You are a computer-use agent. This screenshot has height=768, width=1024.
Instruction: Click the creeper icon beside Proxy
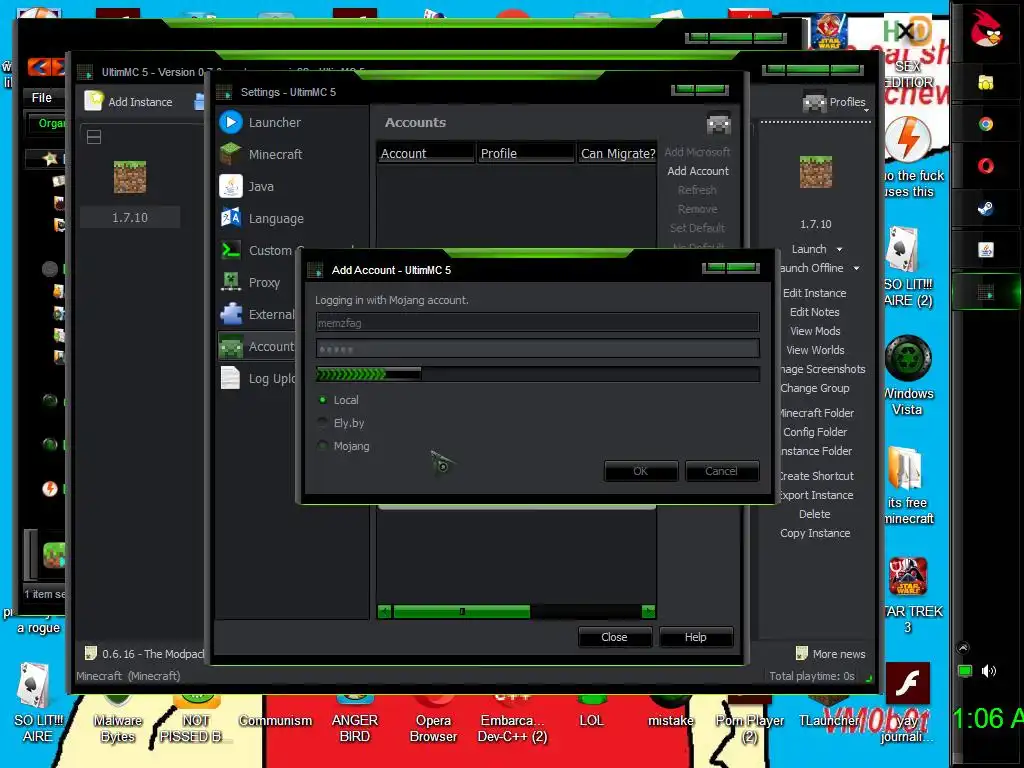231,281
